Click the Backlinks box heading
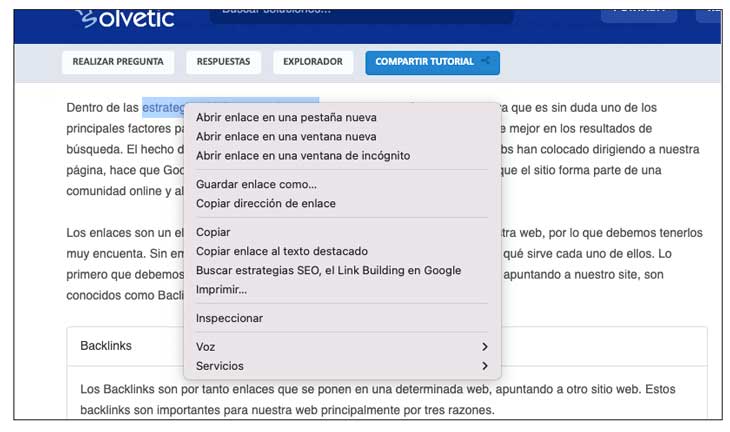Screen dimensions: 730x432 pyautogui.click(x=106, y=346)
